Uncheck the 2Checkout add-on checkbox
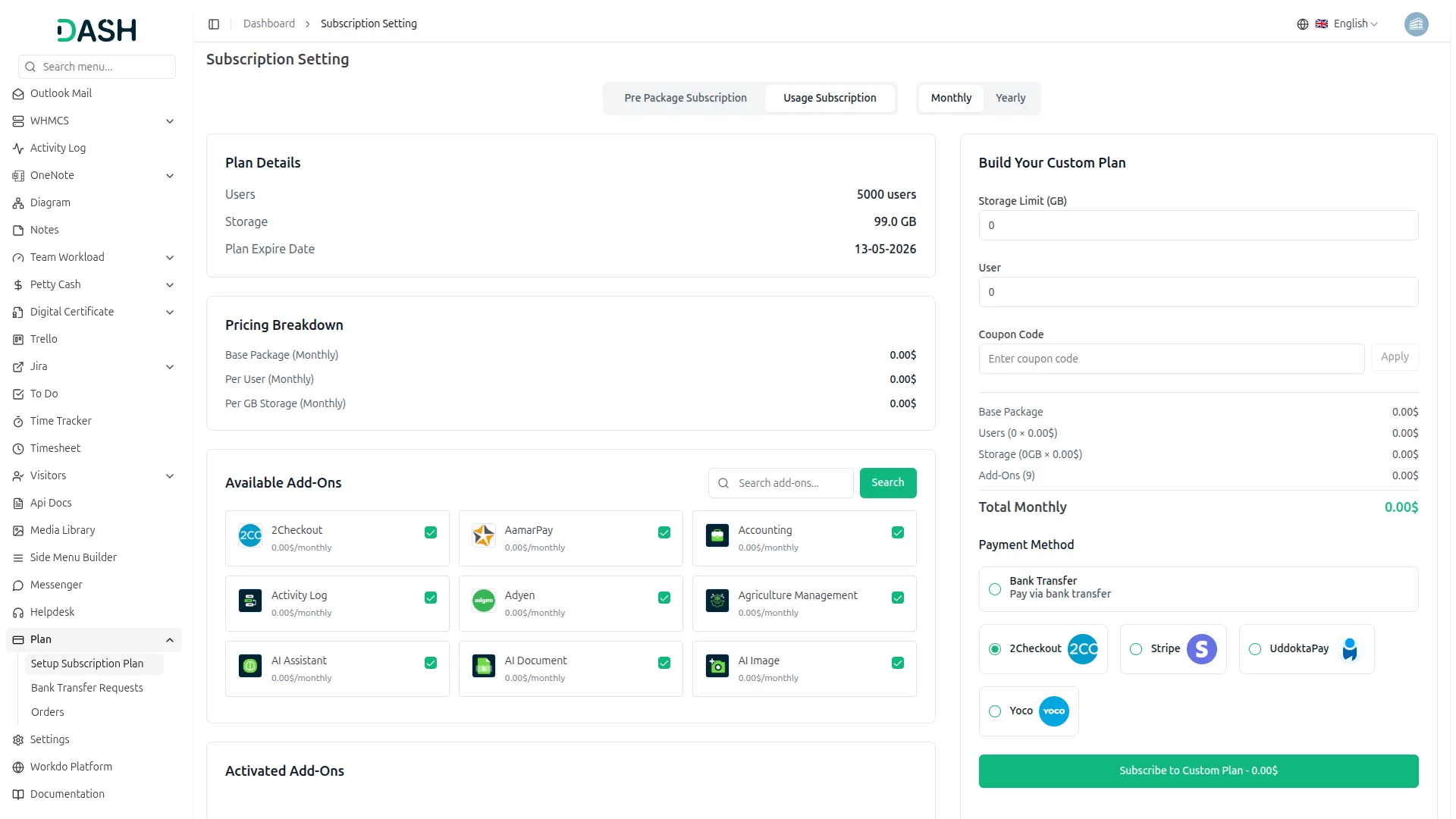1456x819 pixels. pyautogui.click(x=431, y=532)
